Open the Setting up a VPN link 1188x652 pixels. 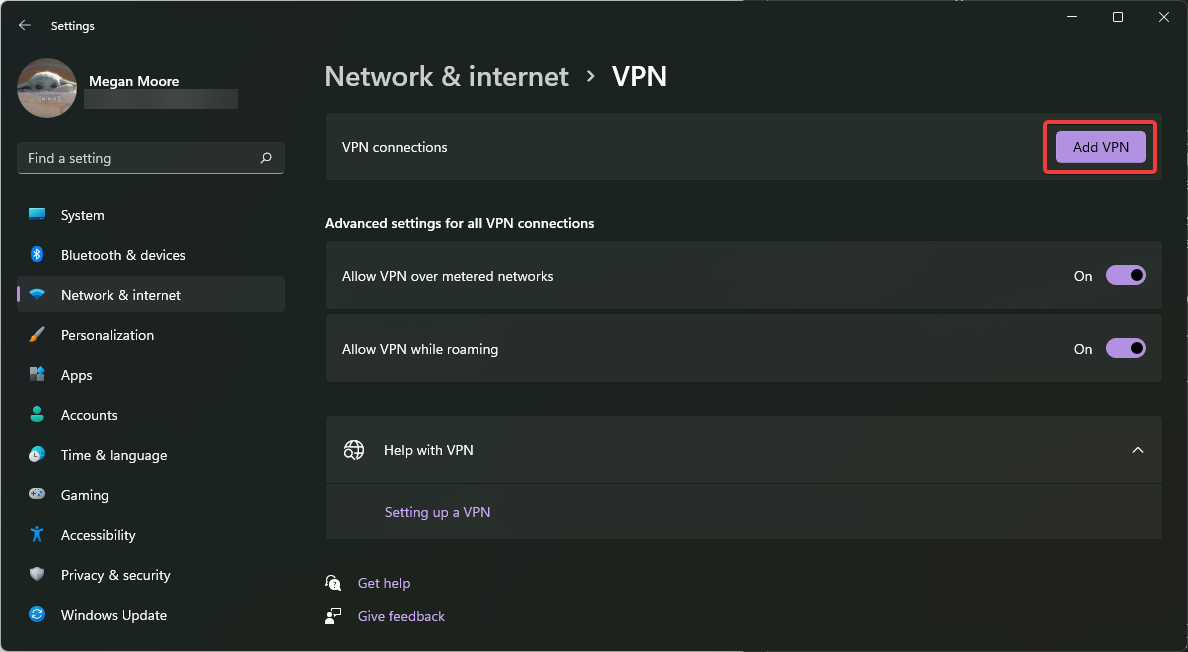tap(437, 511)
